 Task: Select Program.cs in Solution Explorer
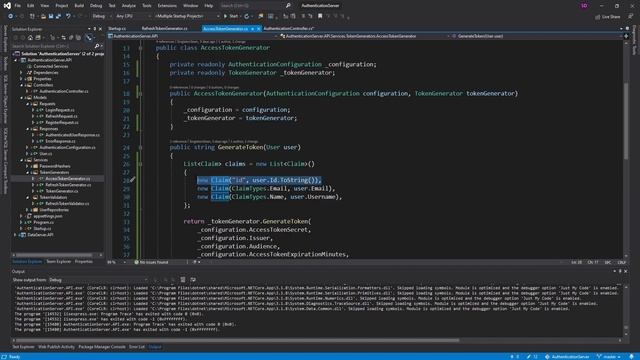43,222
